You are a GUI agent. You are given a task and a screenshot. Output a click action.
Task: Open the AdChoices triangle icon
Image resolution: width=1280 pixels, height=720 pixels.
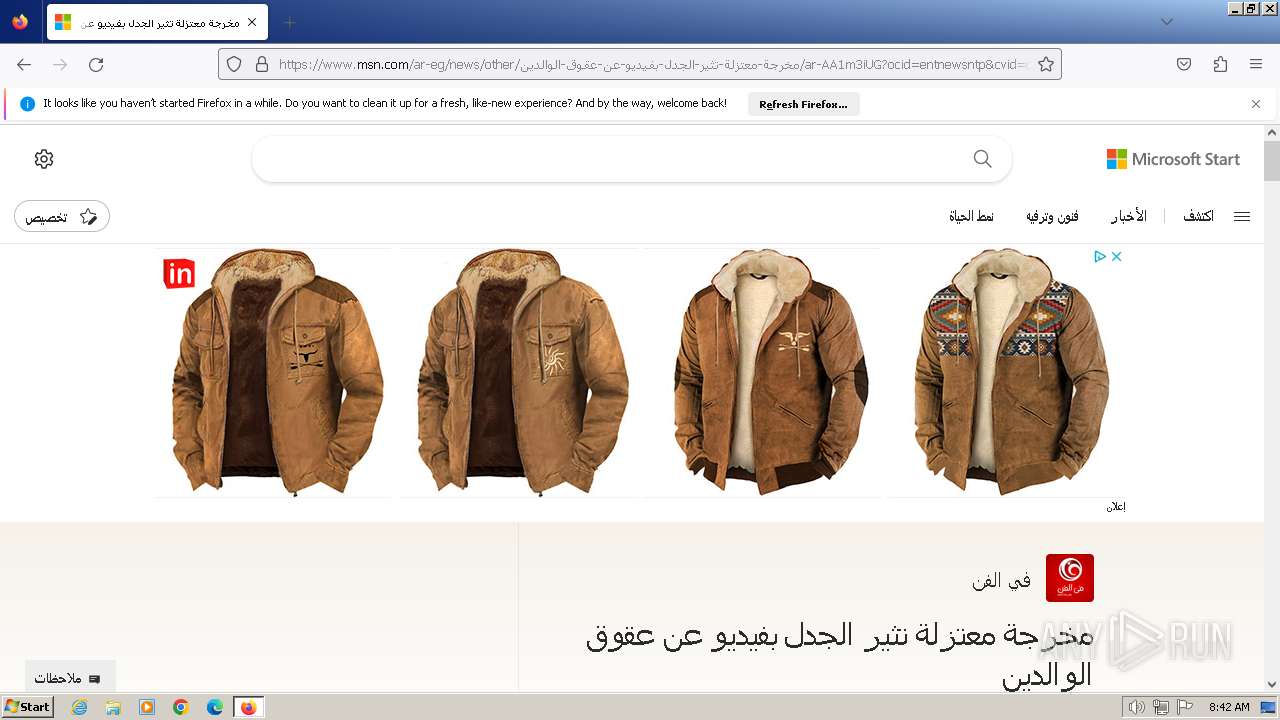(1099, 257)
